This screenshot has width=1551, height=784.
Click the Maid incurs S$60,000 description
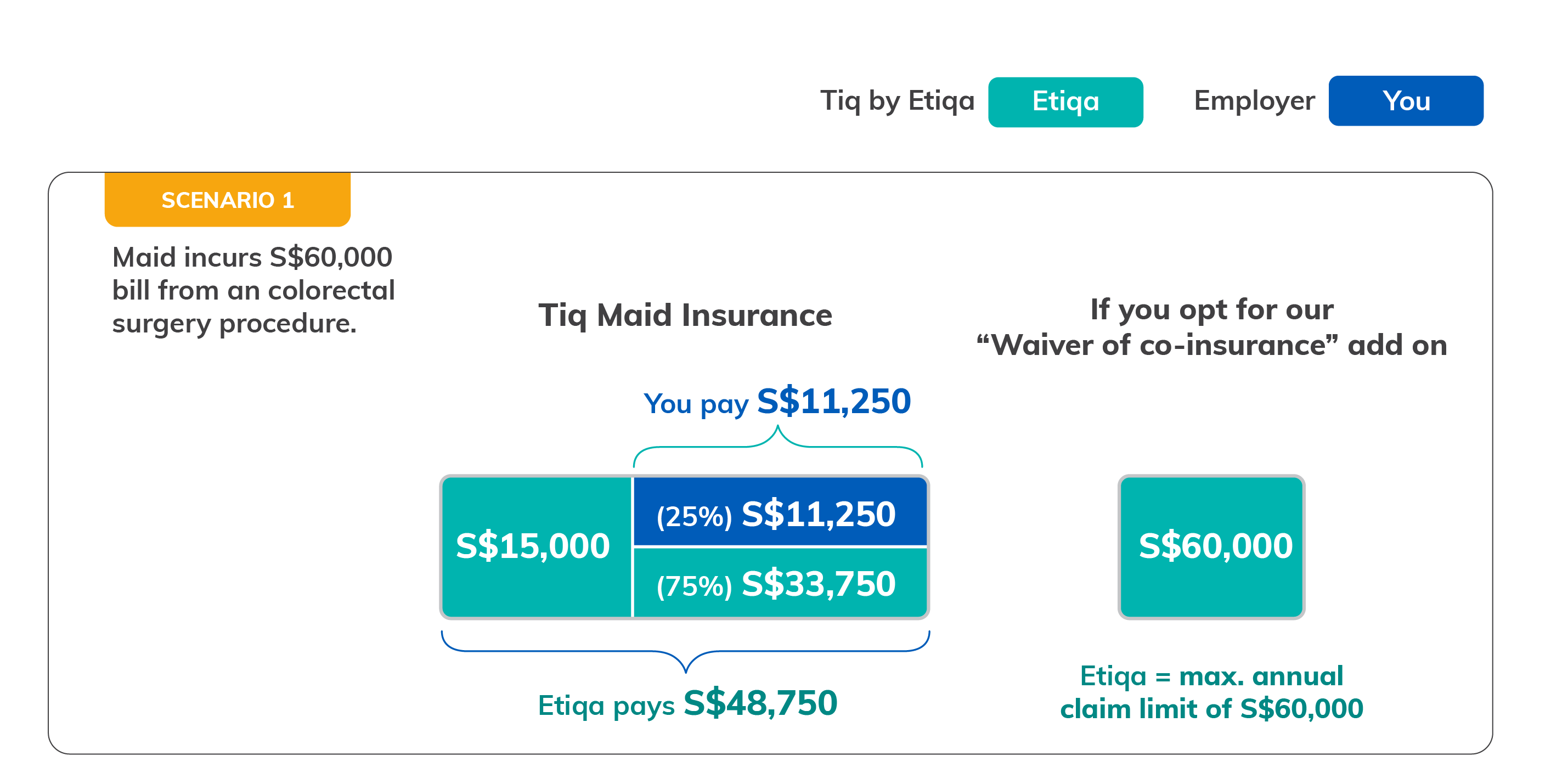point(253,290)
